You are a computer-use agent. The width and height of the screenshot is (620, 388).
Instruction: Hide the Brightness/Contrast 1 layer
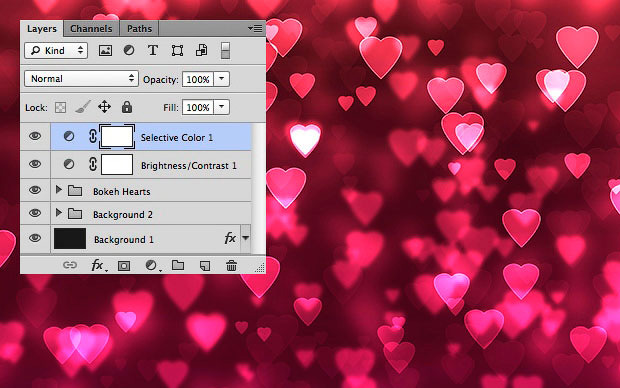35,164
